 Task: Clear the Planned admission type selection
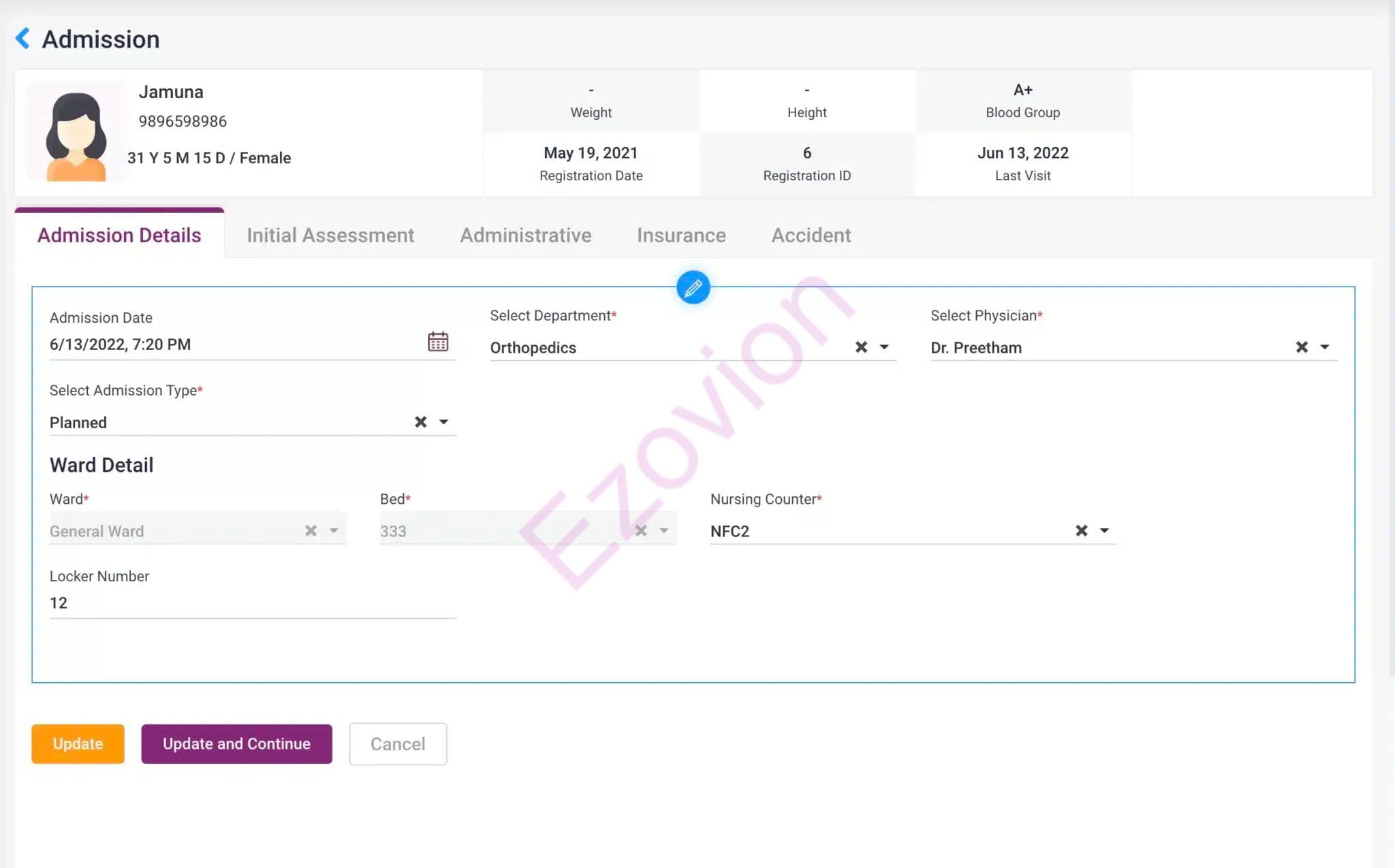[420, 422]
